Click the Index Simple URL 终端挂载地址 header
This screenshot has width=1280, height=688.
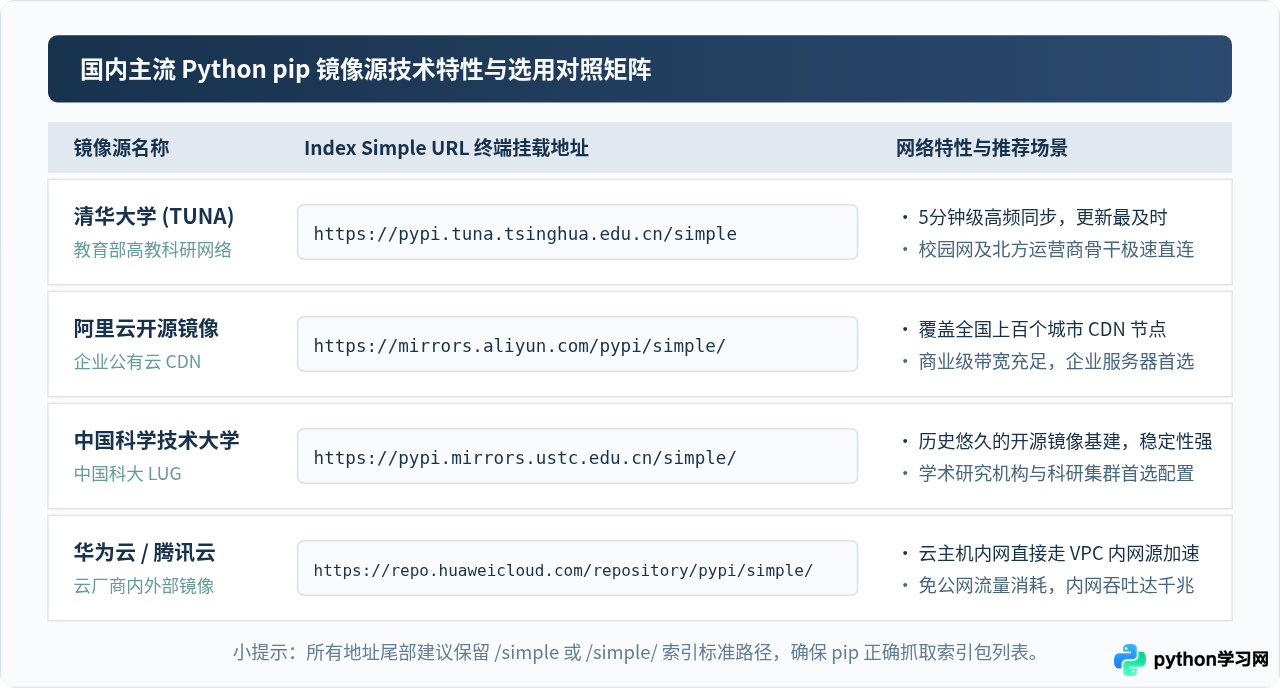pyautogui.click(x=446, y=148)
